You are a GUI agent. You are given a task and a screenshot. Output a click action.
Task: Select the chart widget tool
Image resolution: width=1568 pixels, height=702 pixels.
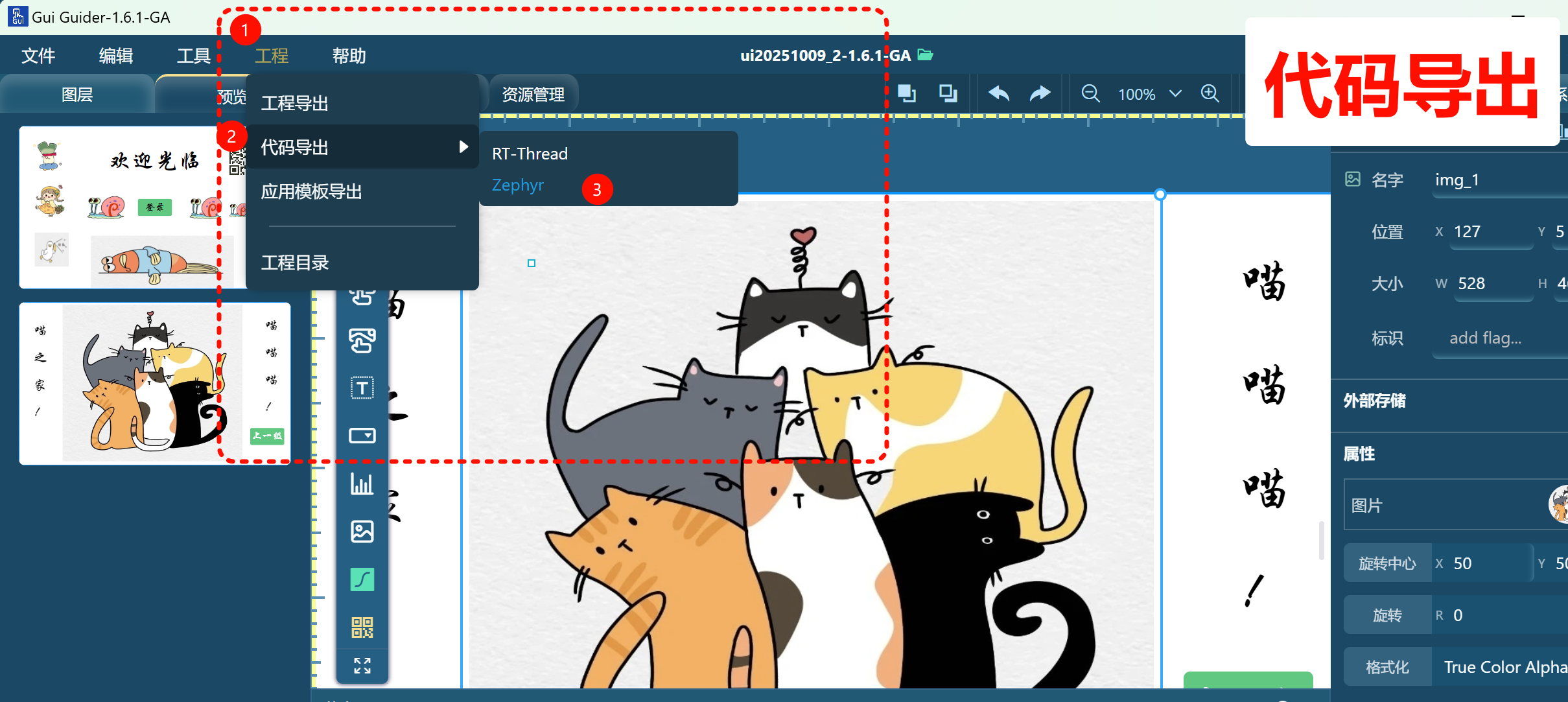[x=362, y=484]
